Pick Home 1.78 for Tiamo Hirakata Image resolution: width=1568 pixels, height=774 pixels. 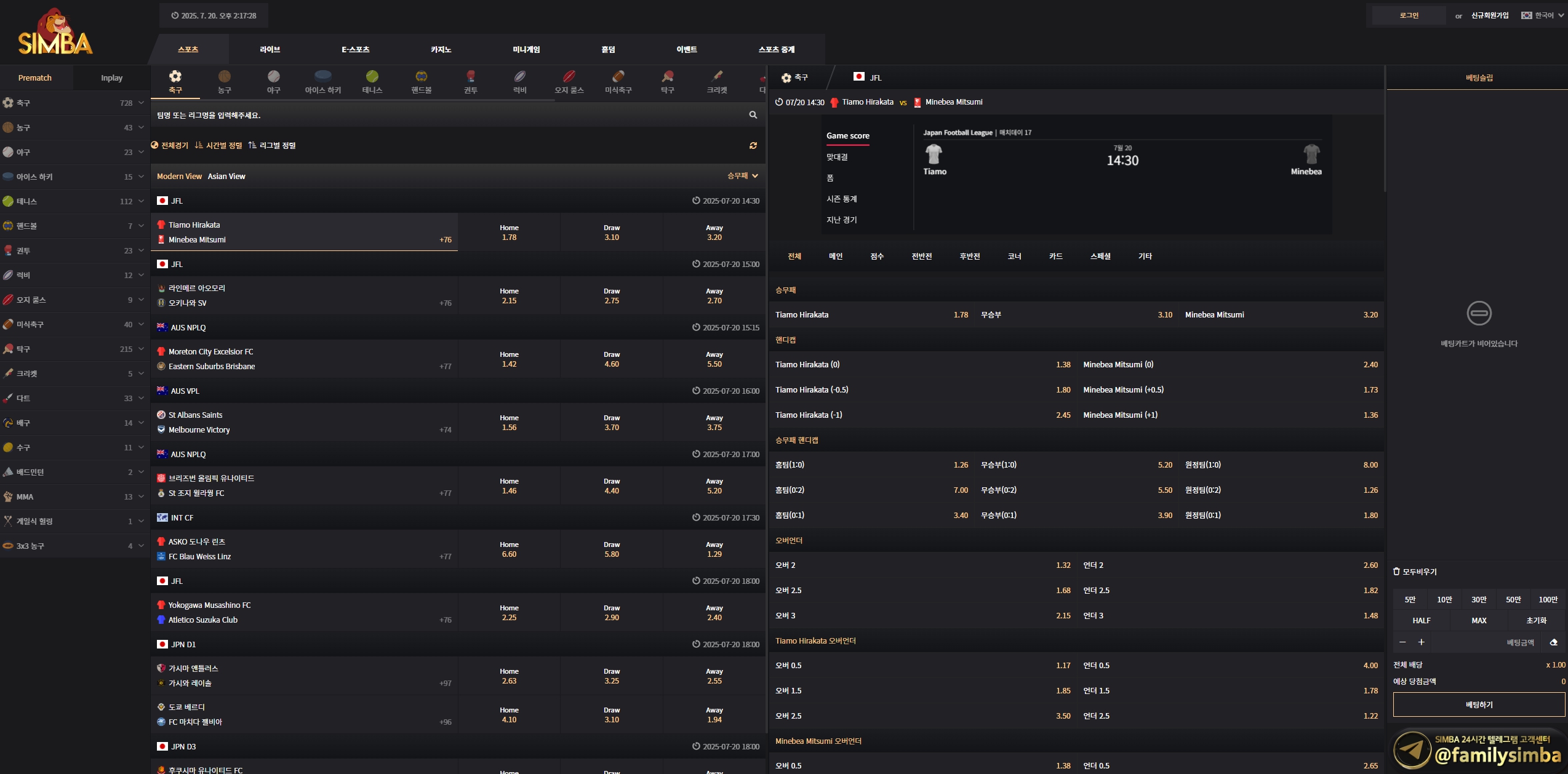(509, 233)
